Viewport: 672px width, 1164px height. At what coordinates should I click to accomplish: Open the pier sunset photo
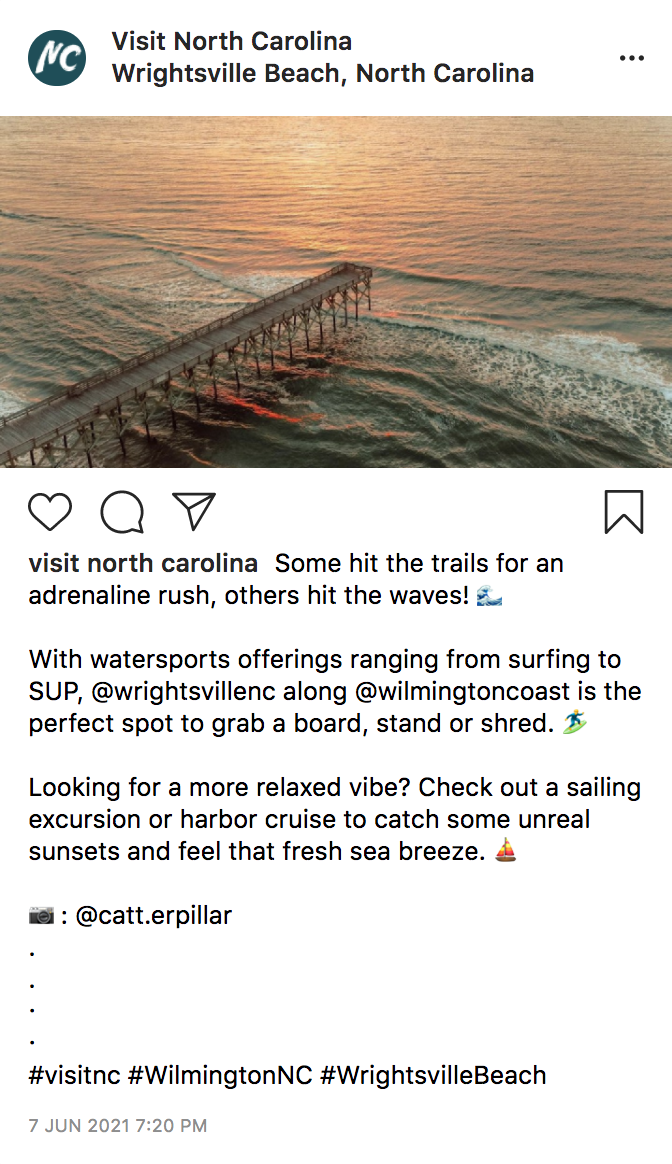336,291
